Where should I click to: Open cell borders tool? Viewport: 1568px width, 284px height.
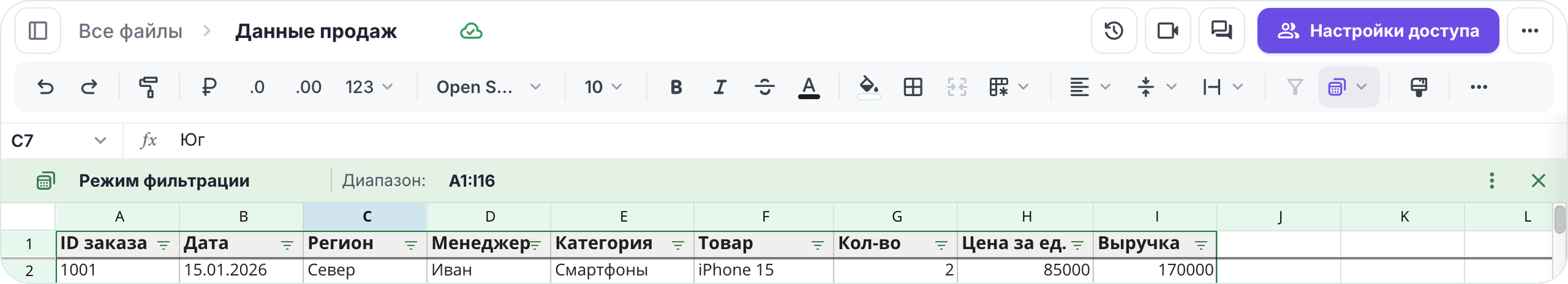coord(913,87)
